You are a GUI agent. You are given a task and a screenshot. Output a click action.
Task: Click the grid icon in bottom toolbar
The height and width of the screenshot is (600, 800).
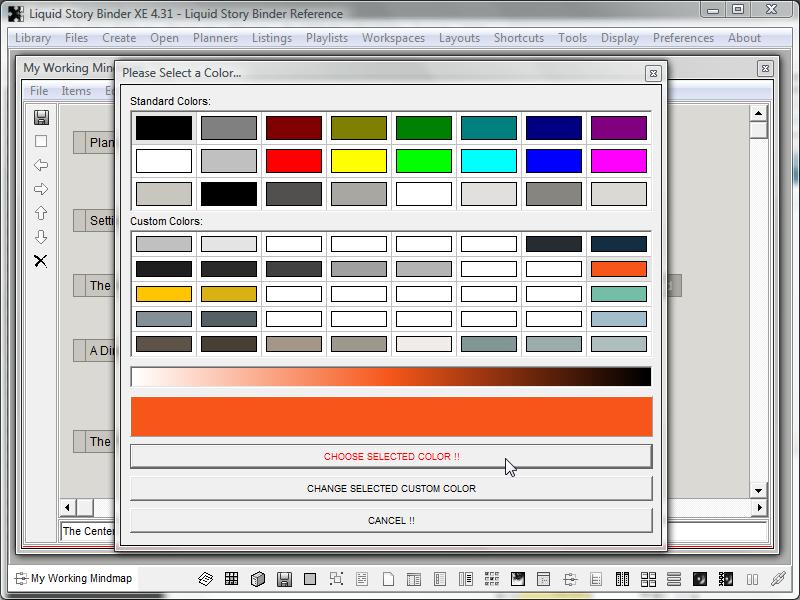tap(231, 579)
